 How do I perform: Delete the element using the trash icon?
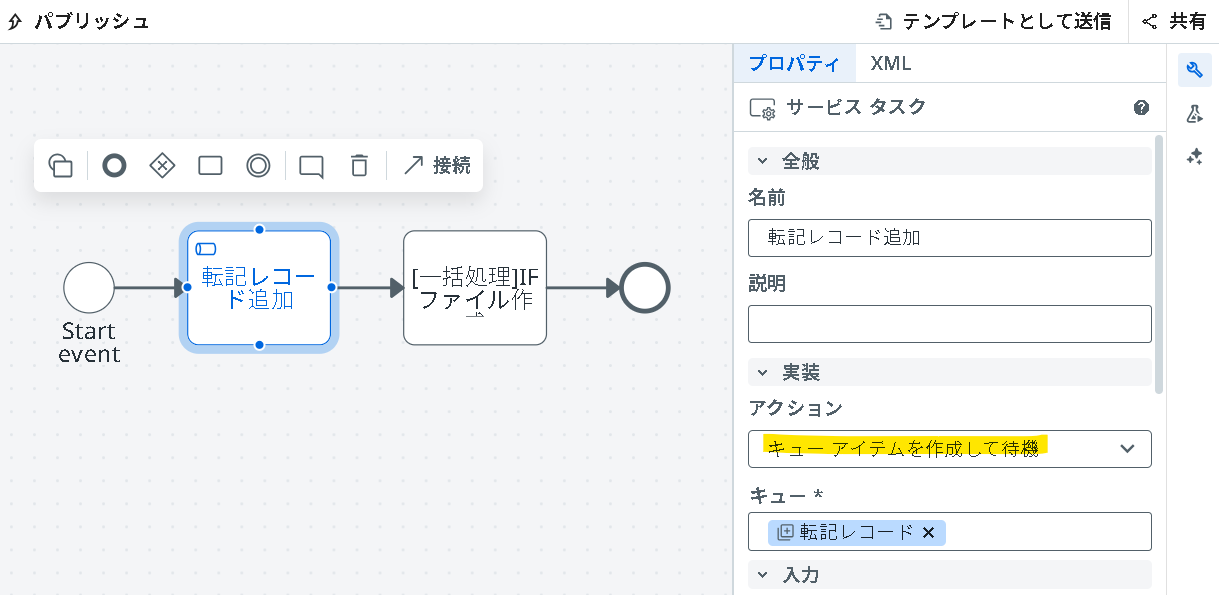358,166
